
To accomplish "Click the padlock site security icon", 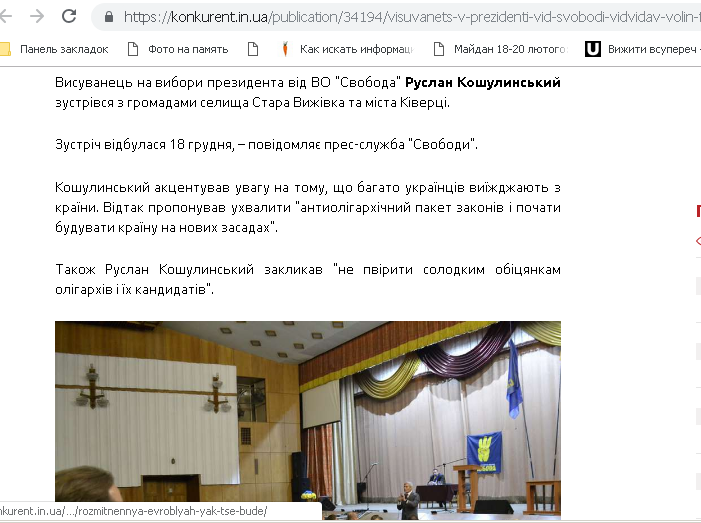I will [x=108, y=17].
